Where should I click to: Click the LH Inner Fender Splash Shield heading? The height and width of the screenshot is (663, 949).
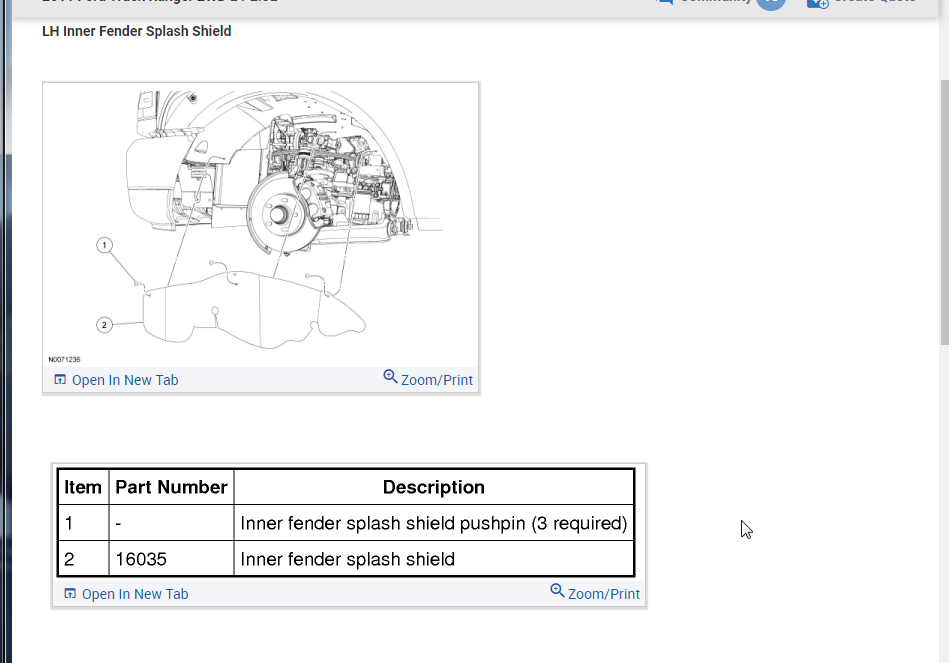137,31
